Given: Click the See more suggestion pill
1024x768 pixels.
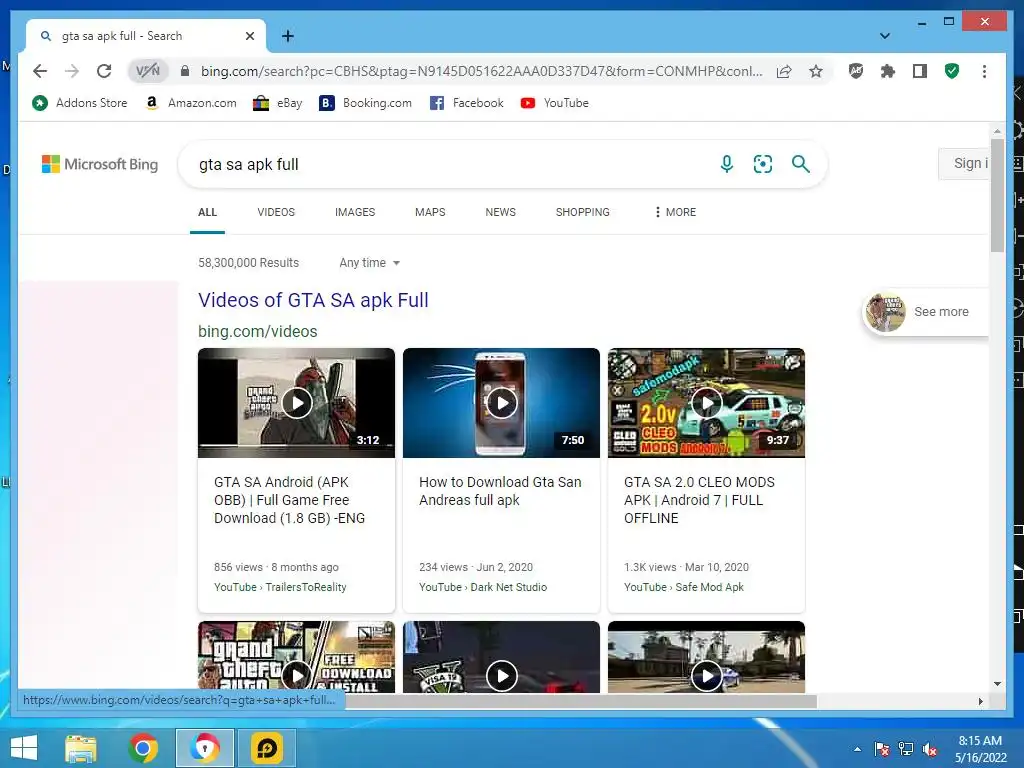Looking at the screenshot, I should coord(927,312).
